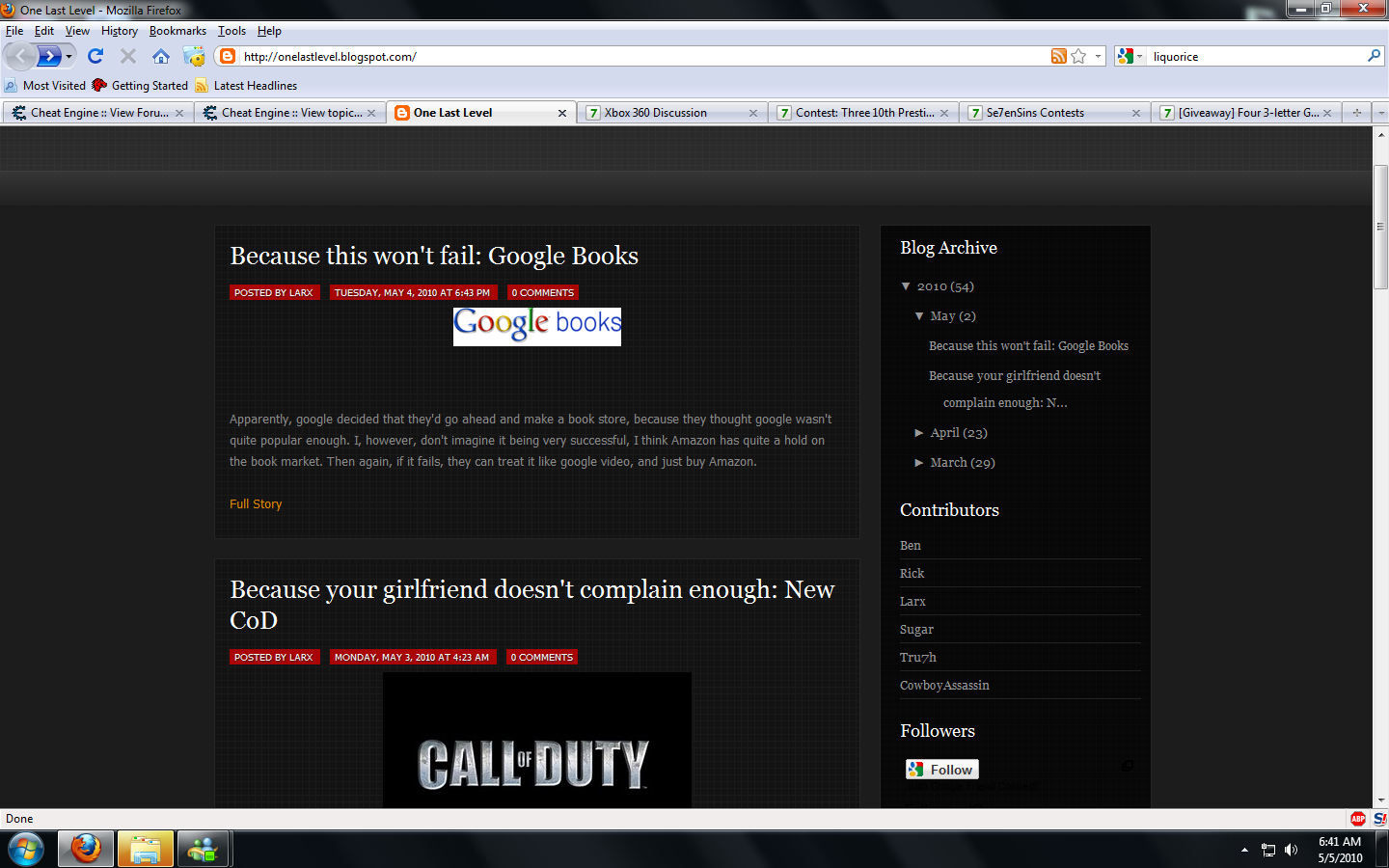Open the Full Story link

pos(256,503)
